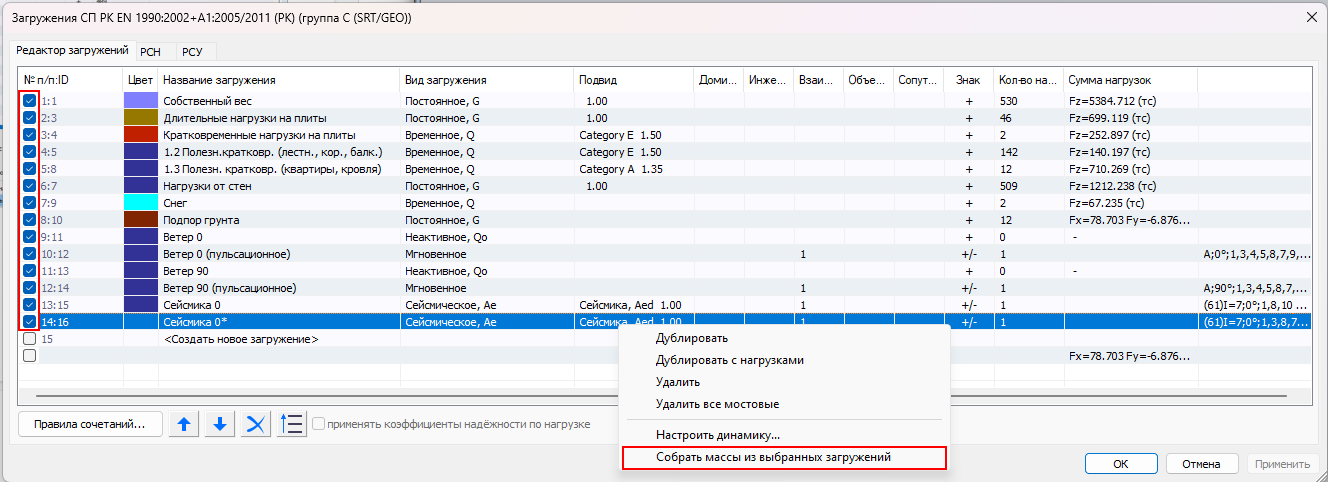Click the cyan color swatch for Снег
The height and width of the screenshot is (482, 1328).
pos(140,203)
